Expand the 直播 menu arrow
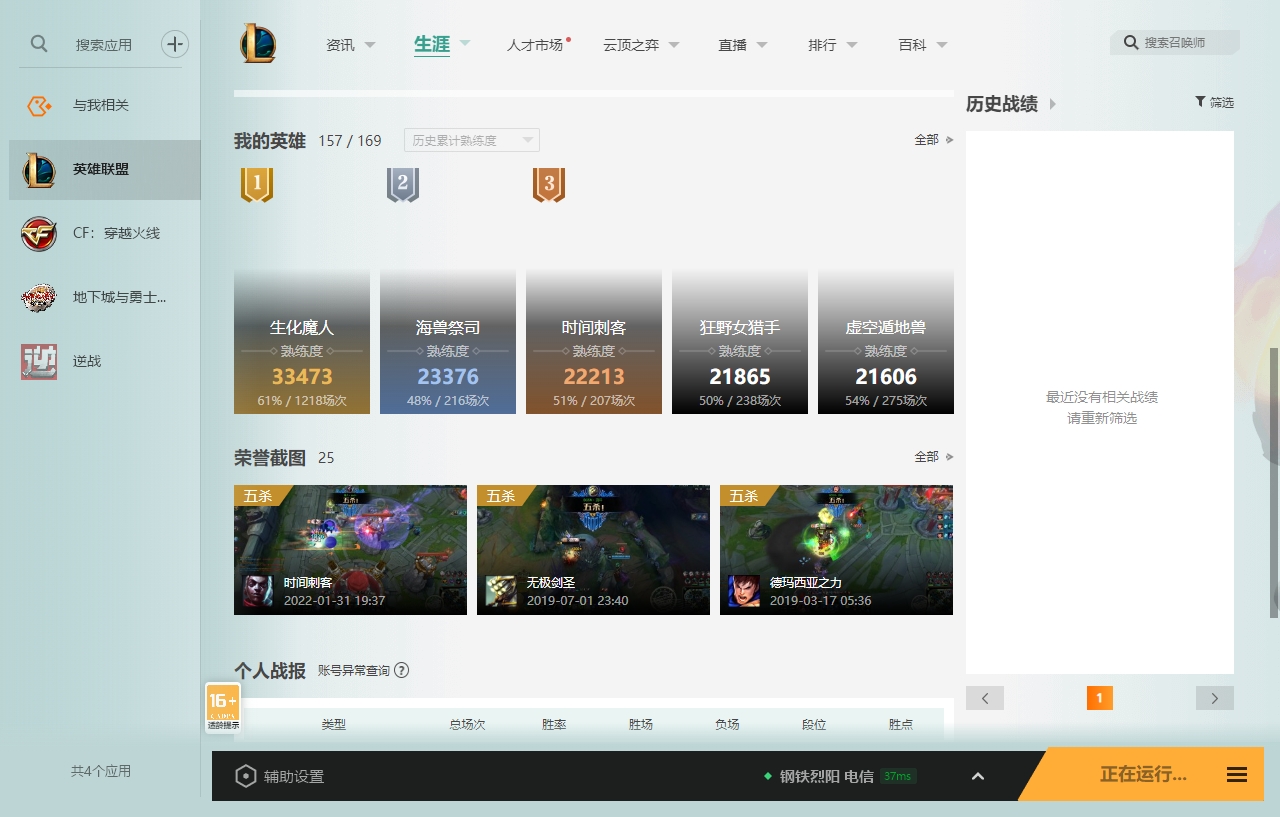Image resolution: width=1280 pixels, height=817 pixels. pos(762,45)
